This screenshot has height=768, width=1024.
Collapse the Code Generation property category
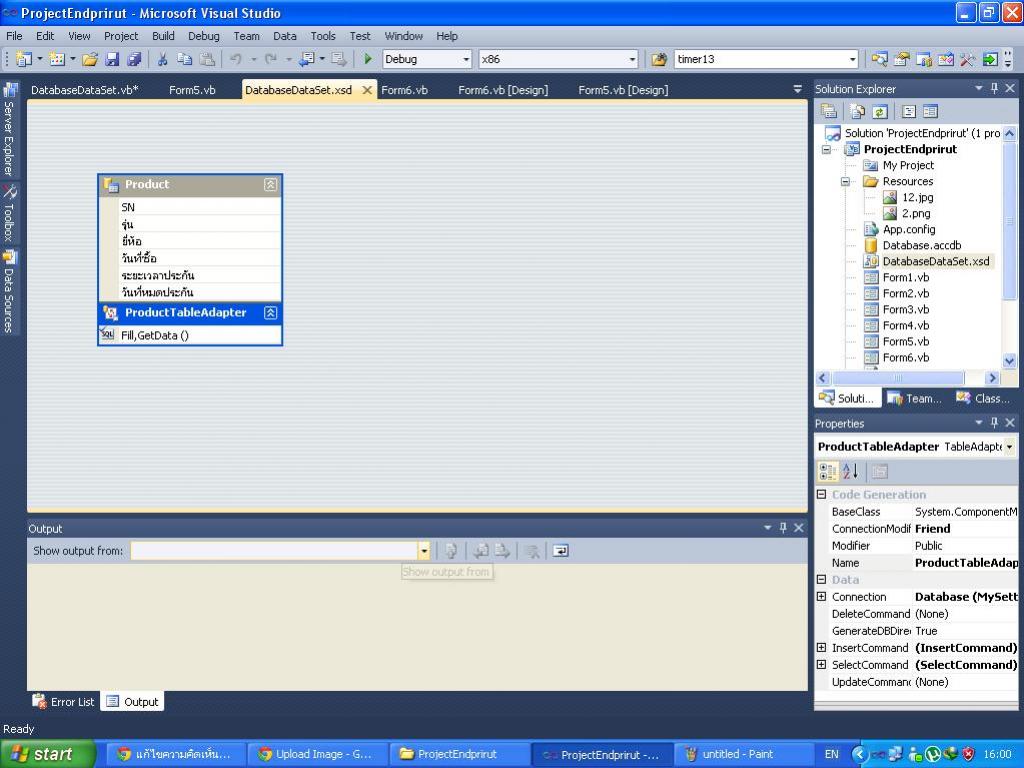coord(822,494)
